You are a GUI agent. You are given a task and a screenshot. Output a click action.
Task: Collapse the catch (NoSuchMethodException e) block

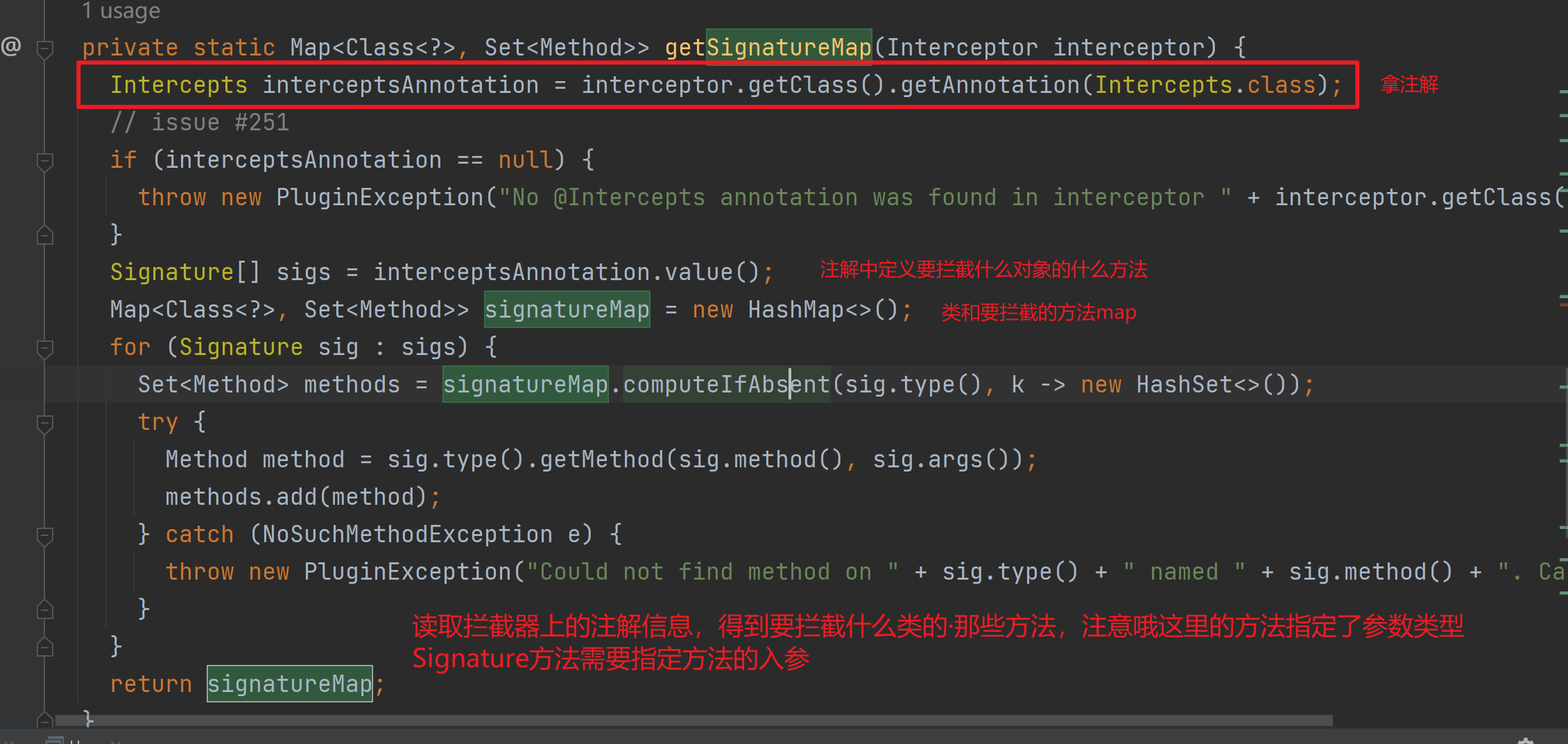tap(45, 535)
